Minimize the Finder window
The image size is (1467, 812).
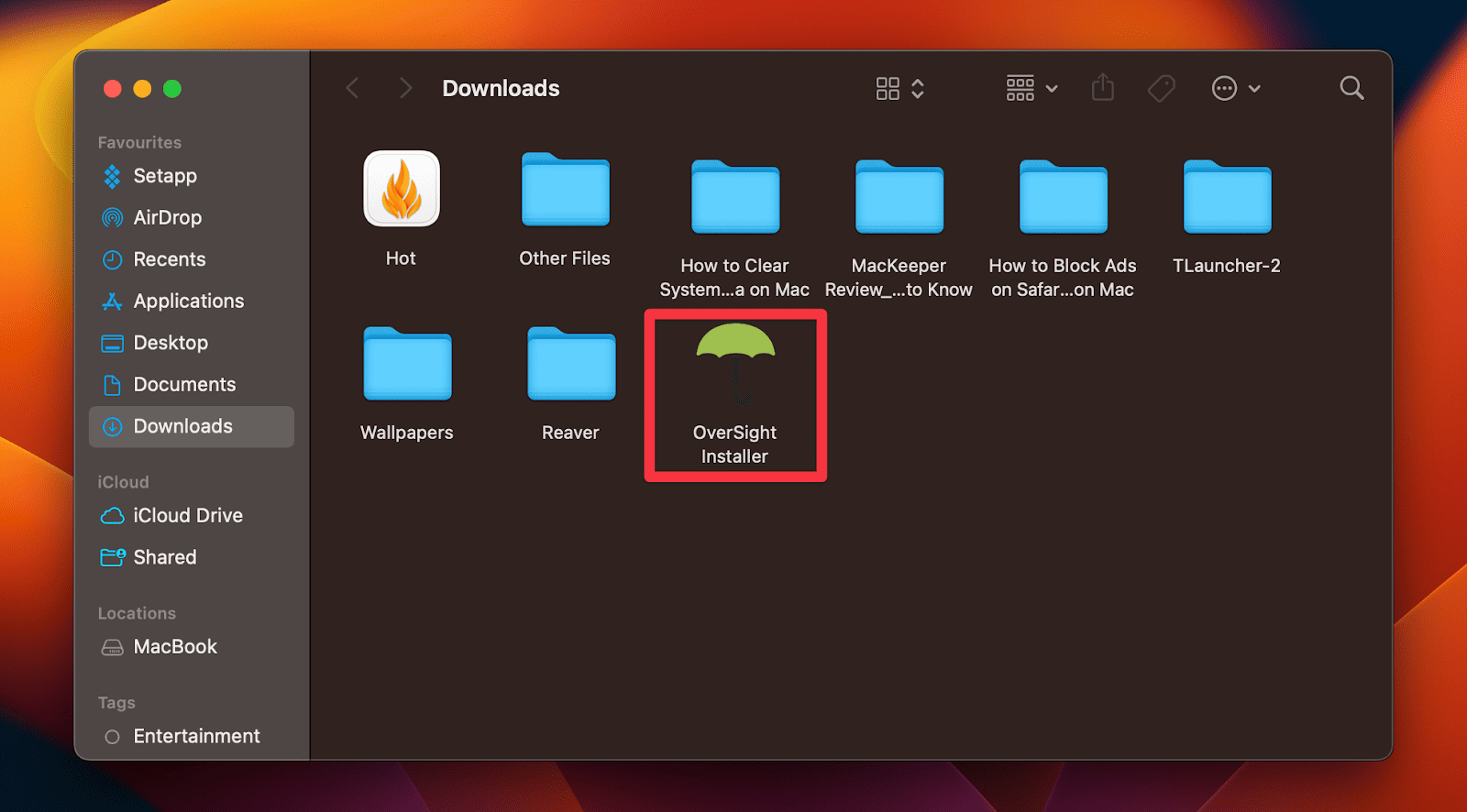pos(142,89)
